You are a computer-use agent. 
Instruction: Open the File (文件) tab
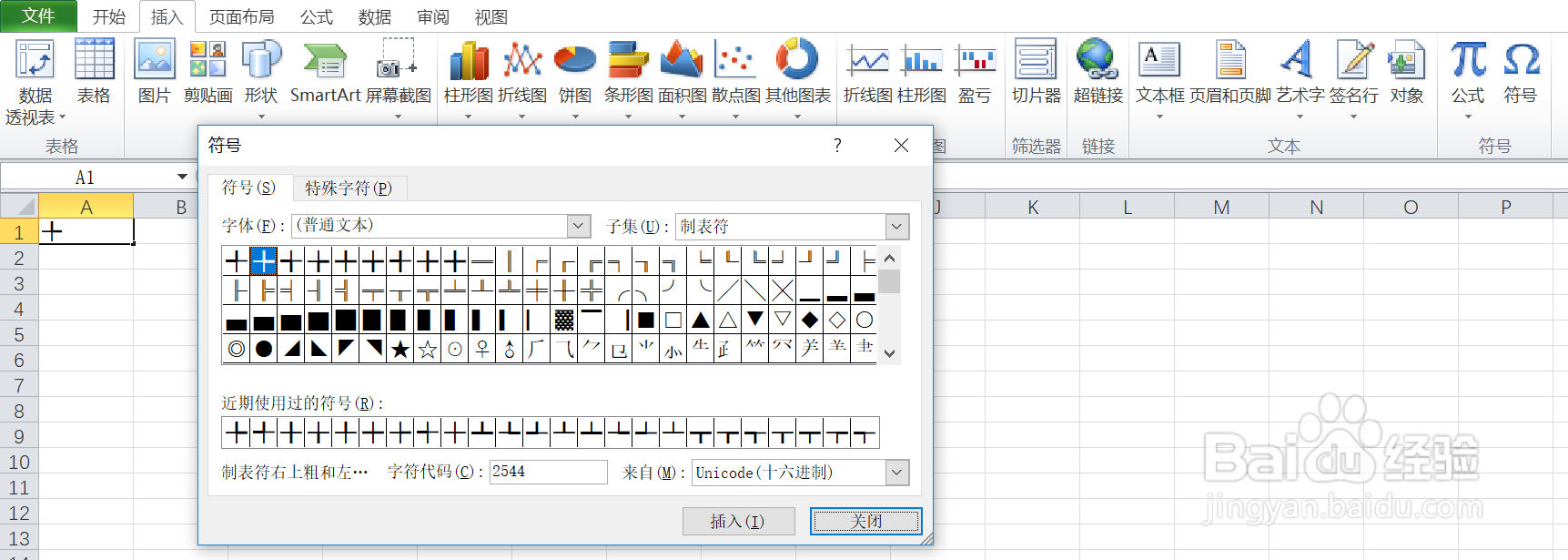click(x=38, y=15)
